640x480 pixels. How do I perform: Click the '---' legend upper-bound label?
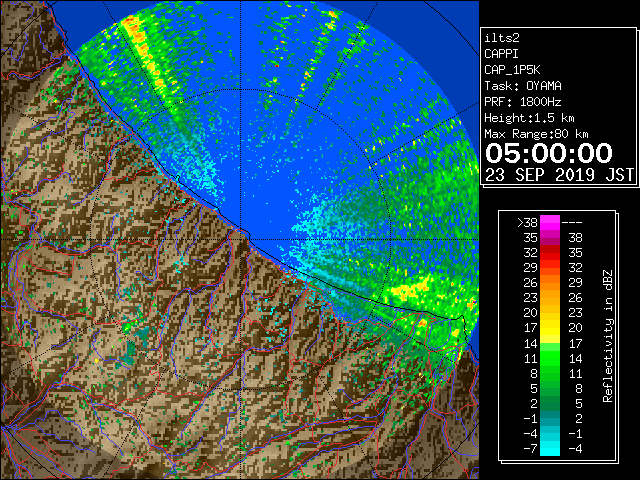572,223
